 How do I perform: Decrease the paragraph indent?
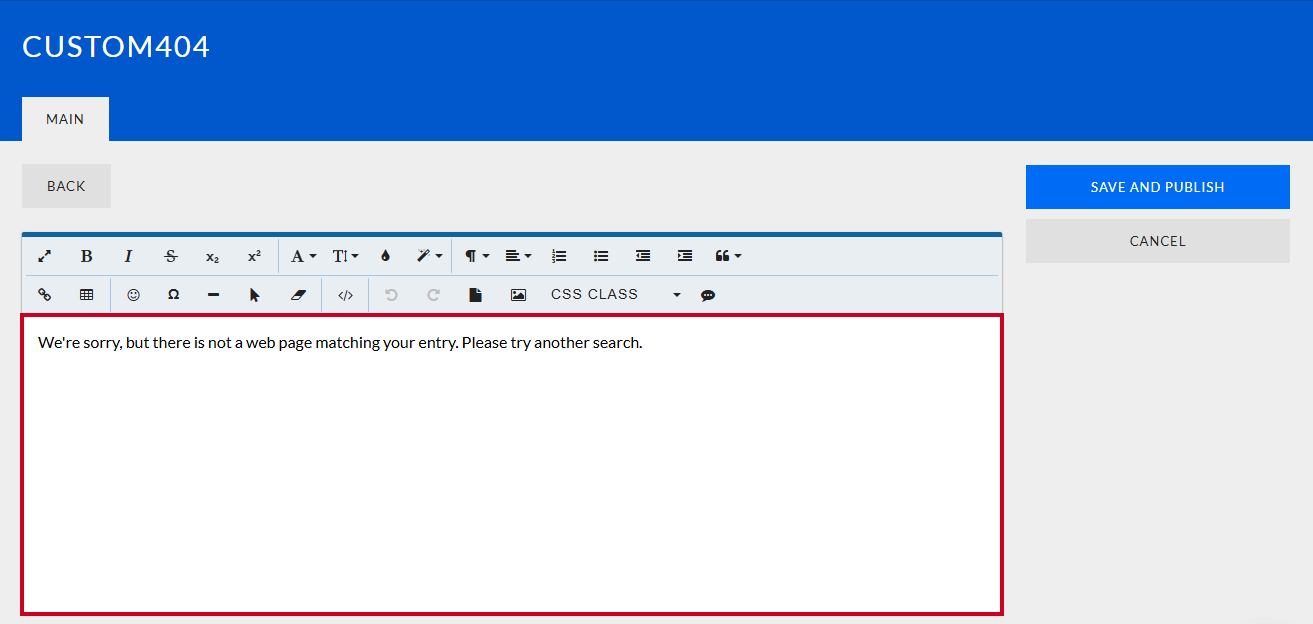[x=643, y=256]
